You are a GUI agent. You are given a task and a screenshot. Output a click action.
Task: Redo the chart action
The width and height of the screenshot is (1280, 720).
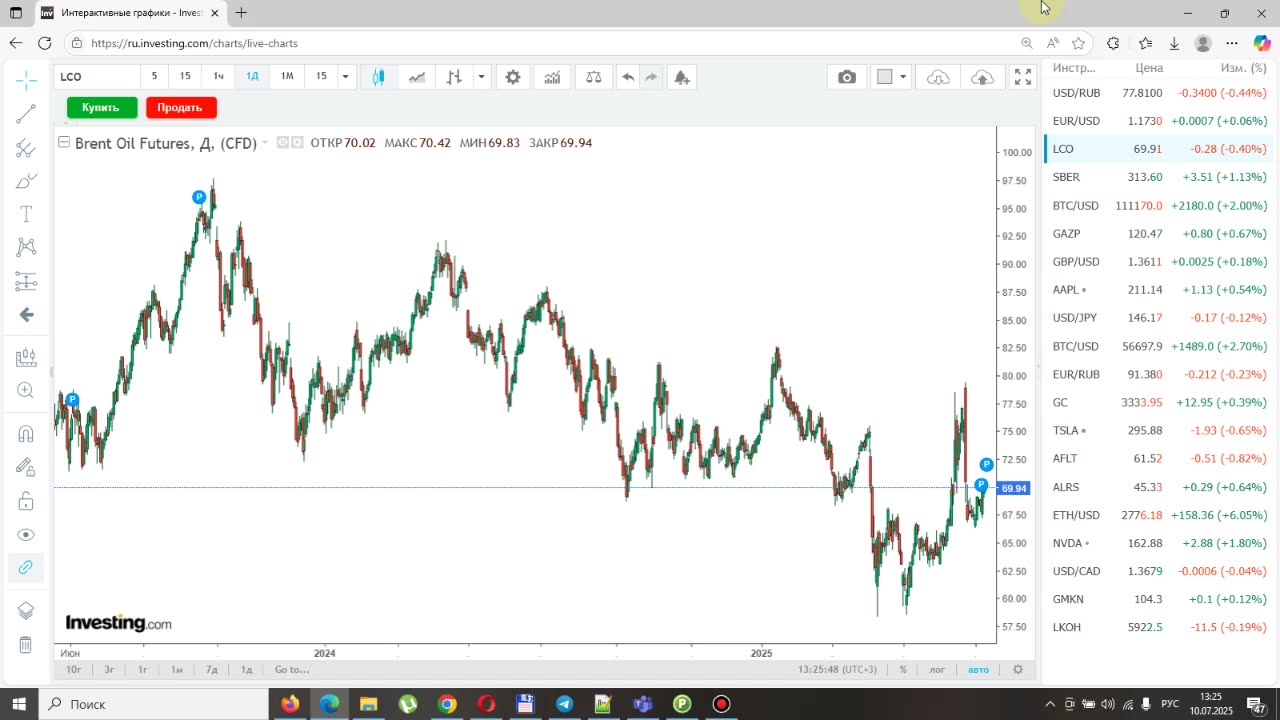click(x=651, y=77)
